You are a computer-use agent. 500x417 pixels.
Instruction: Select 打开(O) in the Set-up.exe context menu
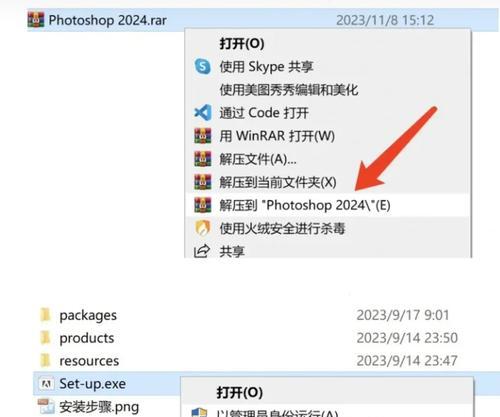pos(240,392)
